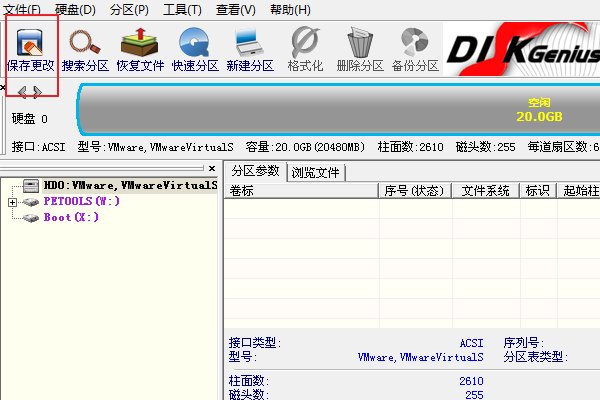
Task: Switch to the 分区参数 tab
Action: click(255, 171)
